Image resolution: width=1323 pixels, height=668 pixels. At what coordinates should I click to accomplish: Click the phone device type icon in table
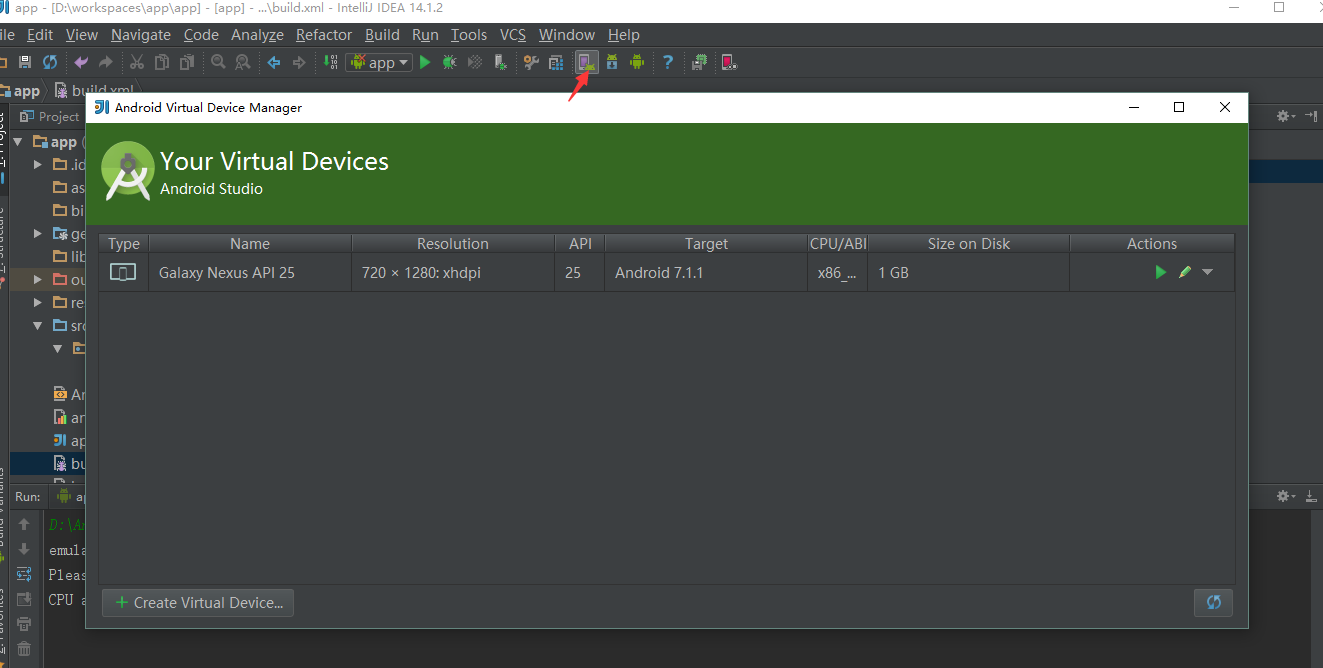click(x=123, y=272)
